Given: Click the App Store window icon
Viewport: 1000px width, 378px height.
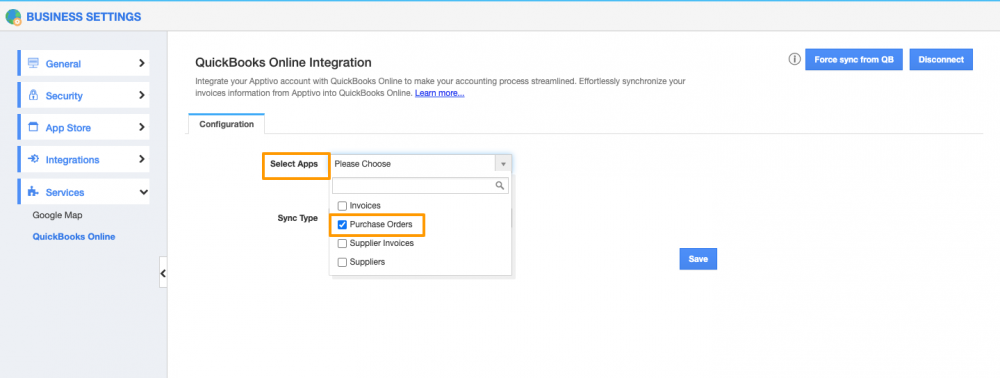Looking at the screenshot, I should (x=34, y=127).
